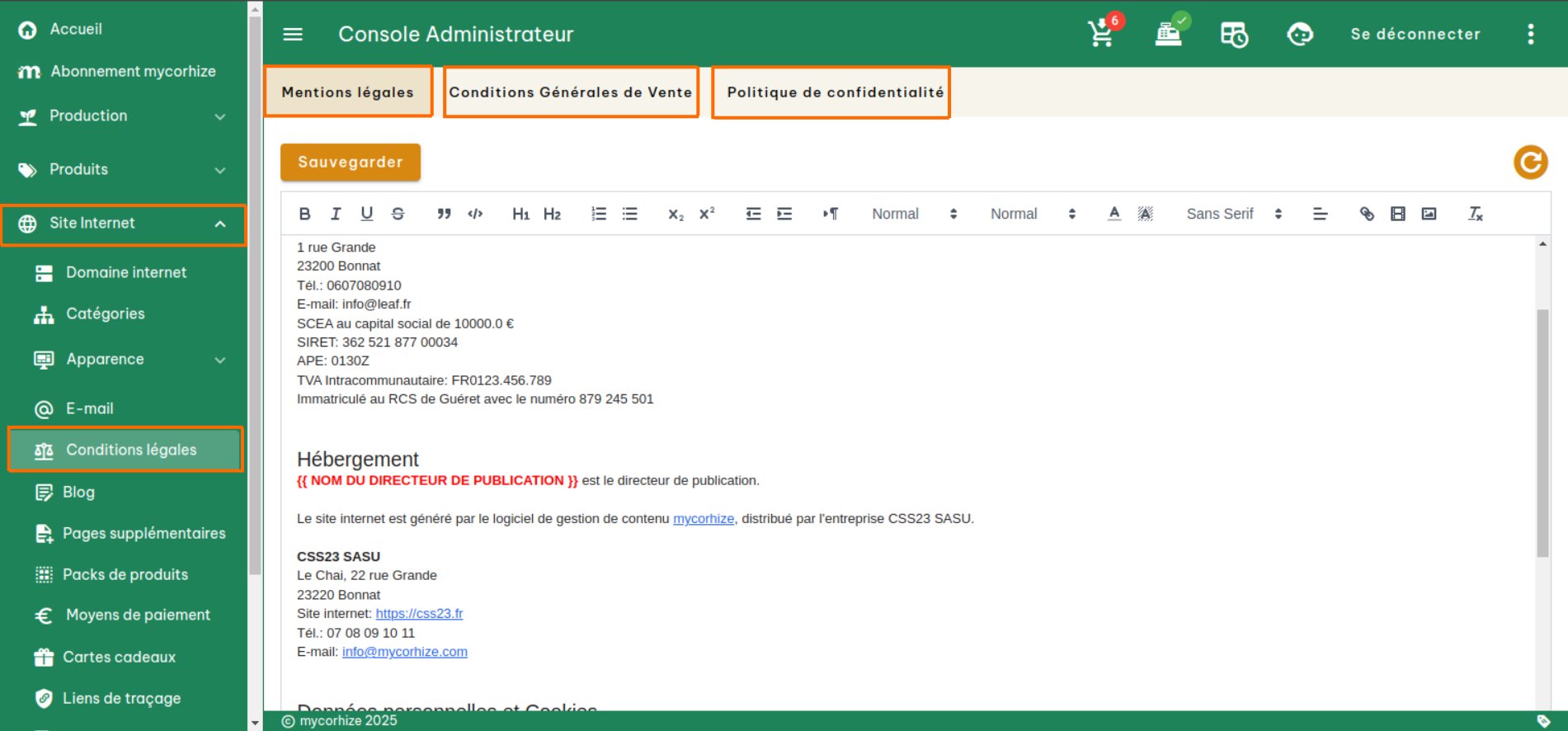
Task: Toggle underline formatting
Action: click(367, 214)
